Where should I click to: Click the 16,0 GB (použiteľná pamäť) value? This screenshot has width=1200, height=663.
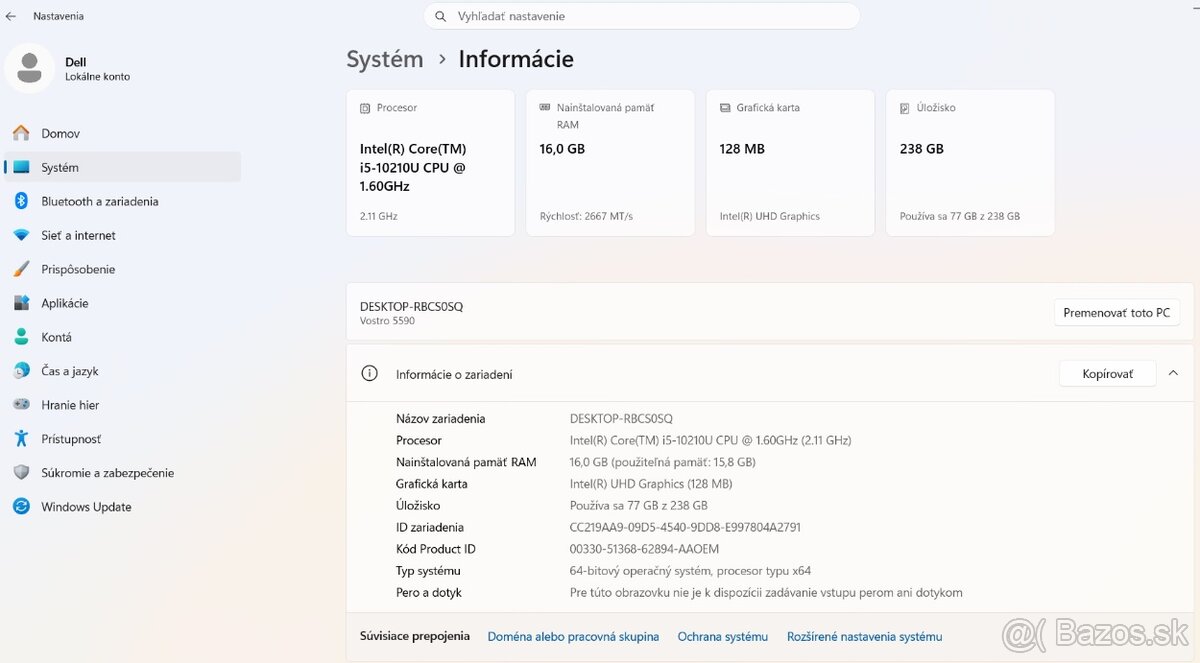(x=662, y=462)
